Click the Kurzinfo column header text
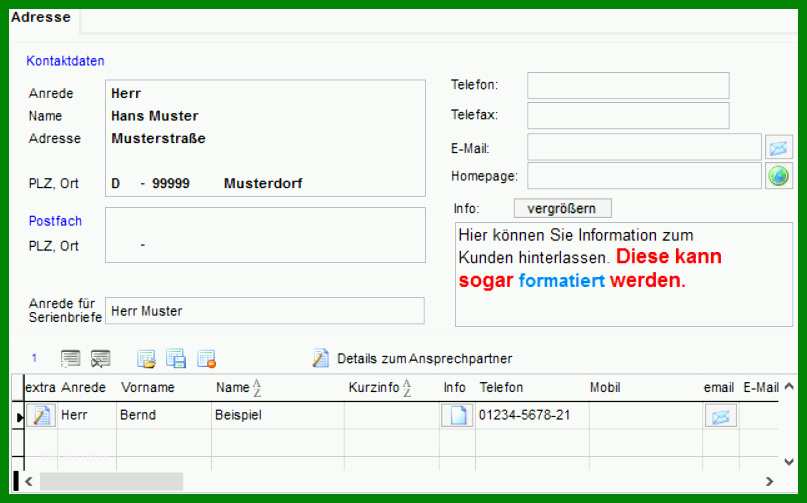This screenshot has width=807, height=503. click(x=374, y=387)
